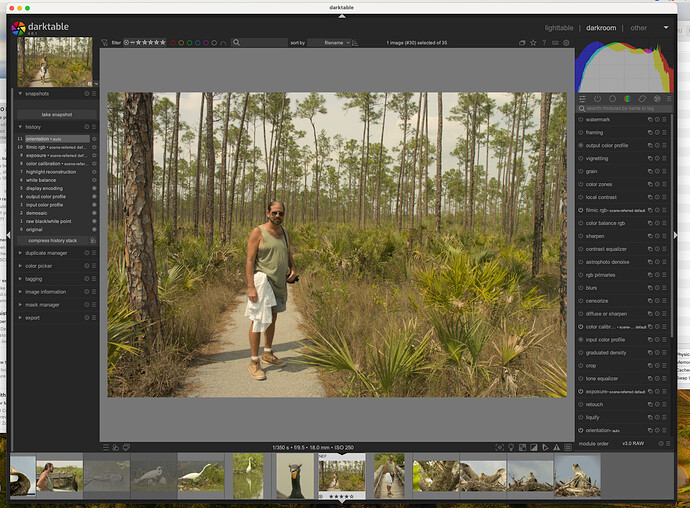Click the blue color label filter

[x=198, y=43]
